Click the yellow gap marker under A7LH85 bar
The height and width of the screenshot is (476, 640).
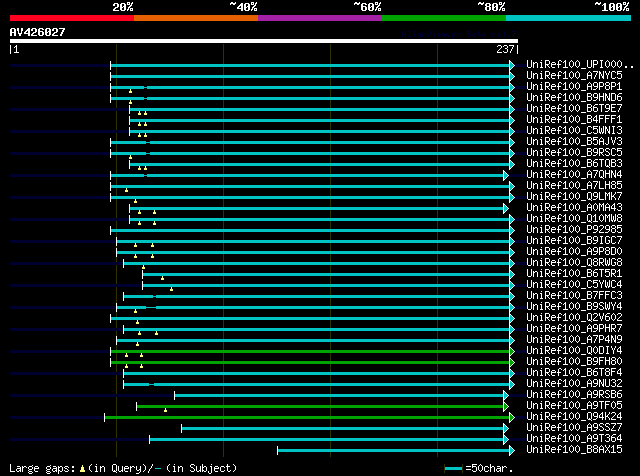point(127,190)
